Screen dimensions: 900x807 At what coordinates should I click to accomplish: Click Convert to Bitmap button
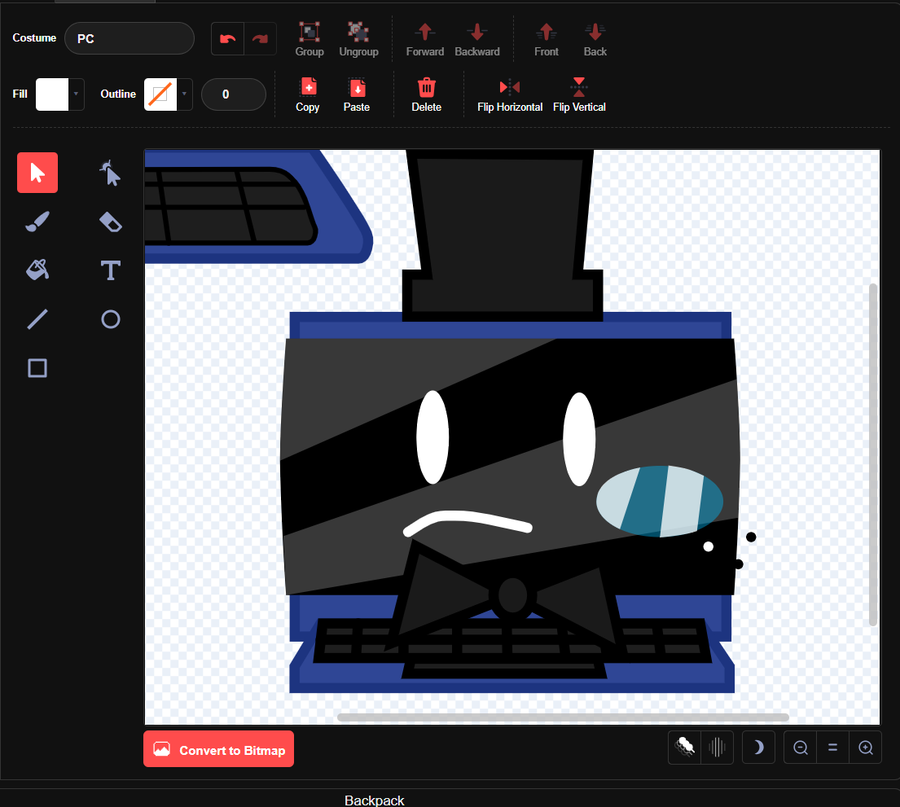pos(219,749)
